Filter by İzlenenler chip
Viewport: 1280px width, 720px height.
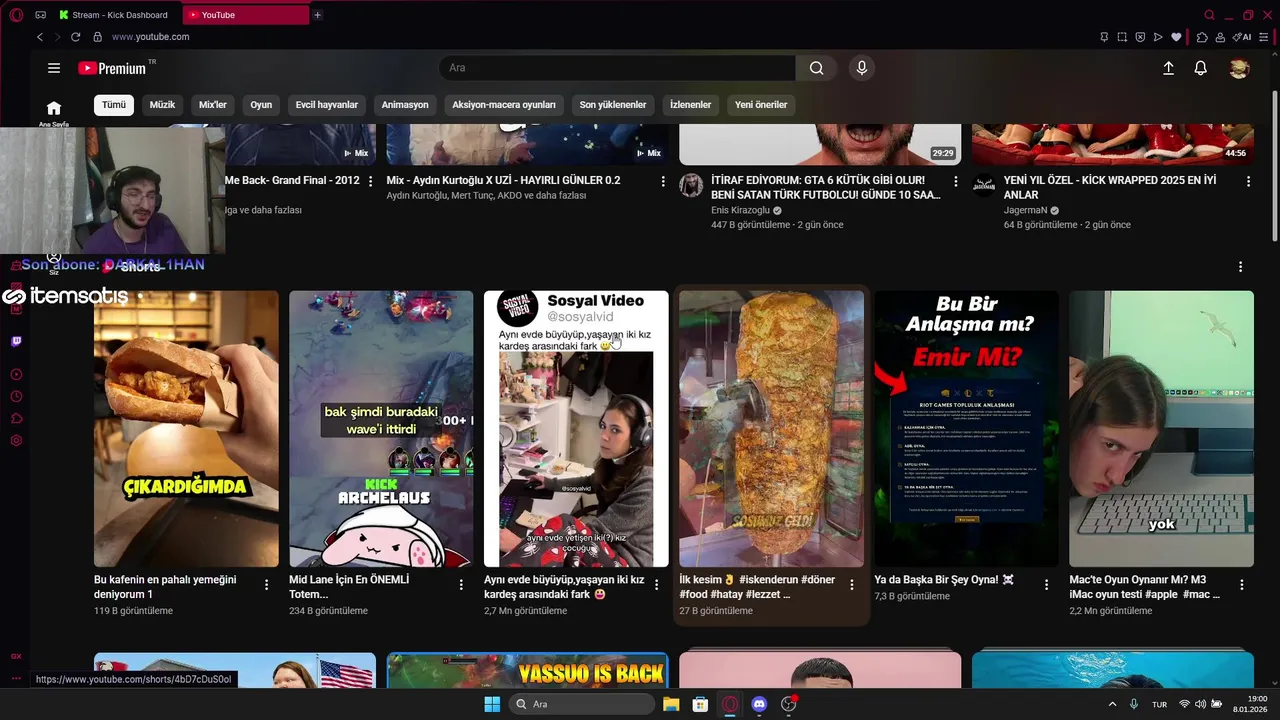tap(690, 104)
